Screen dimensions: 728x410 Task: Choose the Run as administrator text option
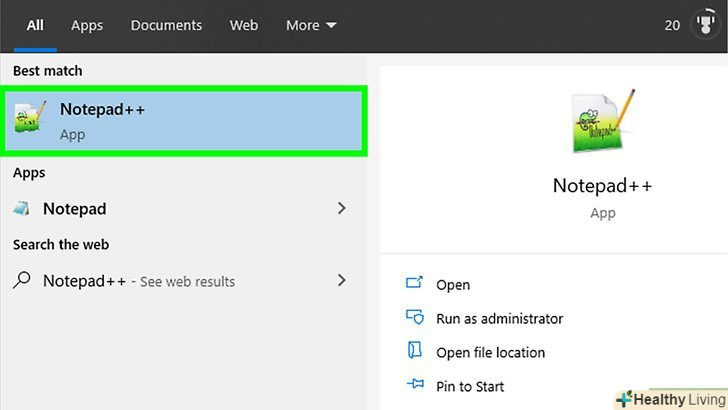[x=499, y=319]
